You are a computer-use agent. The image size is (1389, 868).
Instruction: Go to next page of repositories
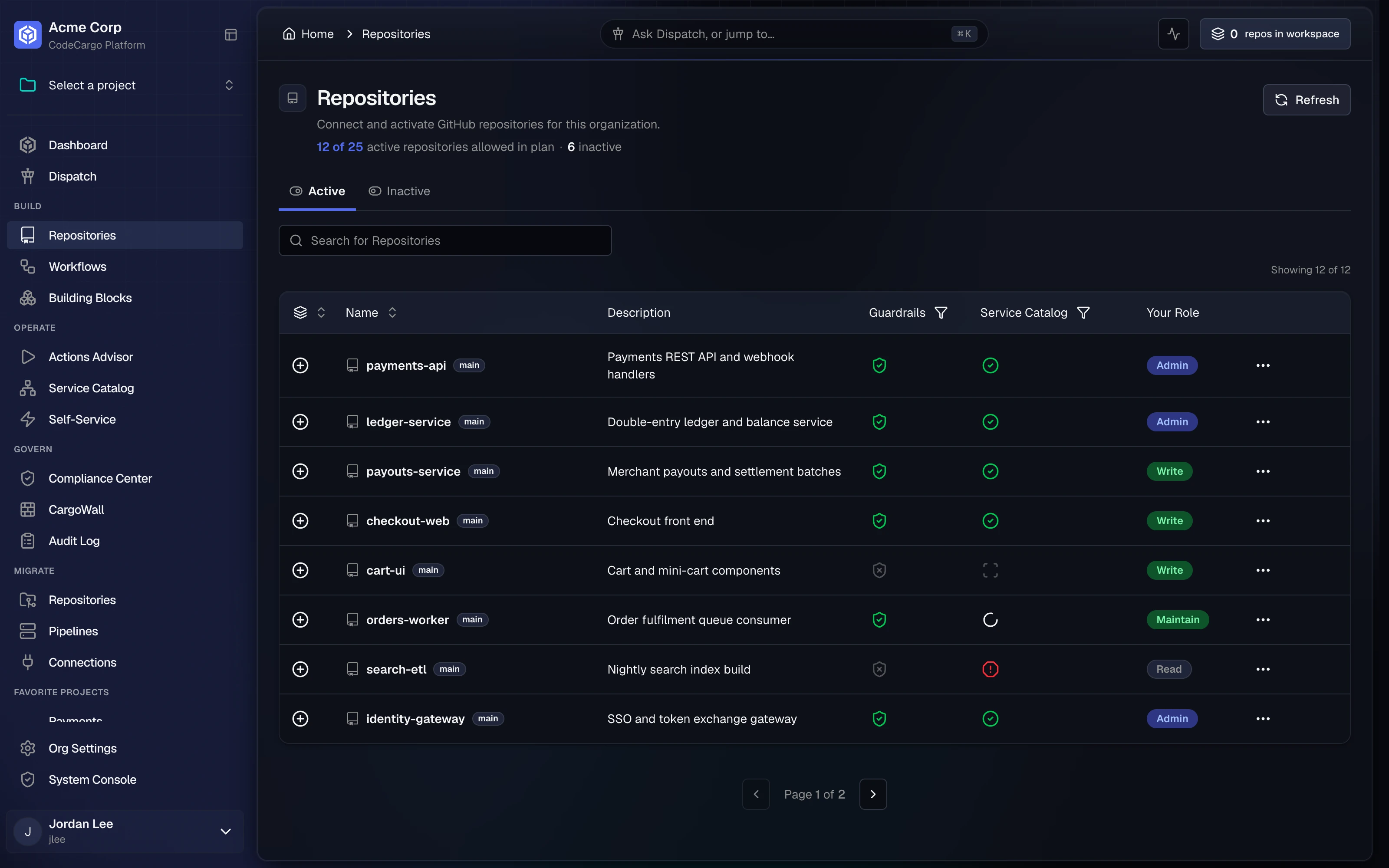click(873, 794)
